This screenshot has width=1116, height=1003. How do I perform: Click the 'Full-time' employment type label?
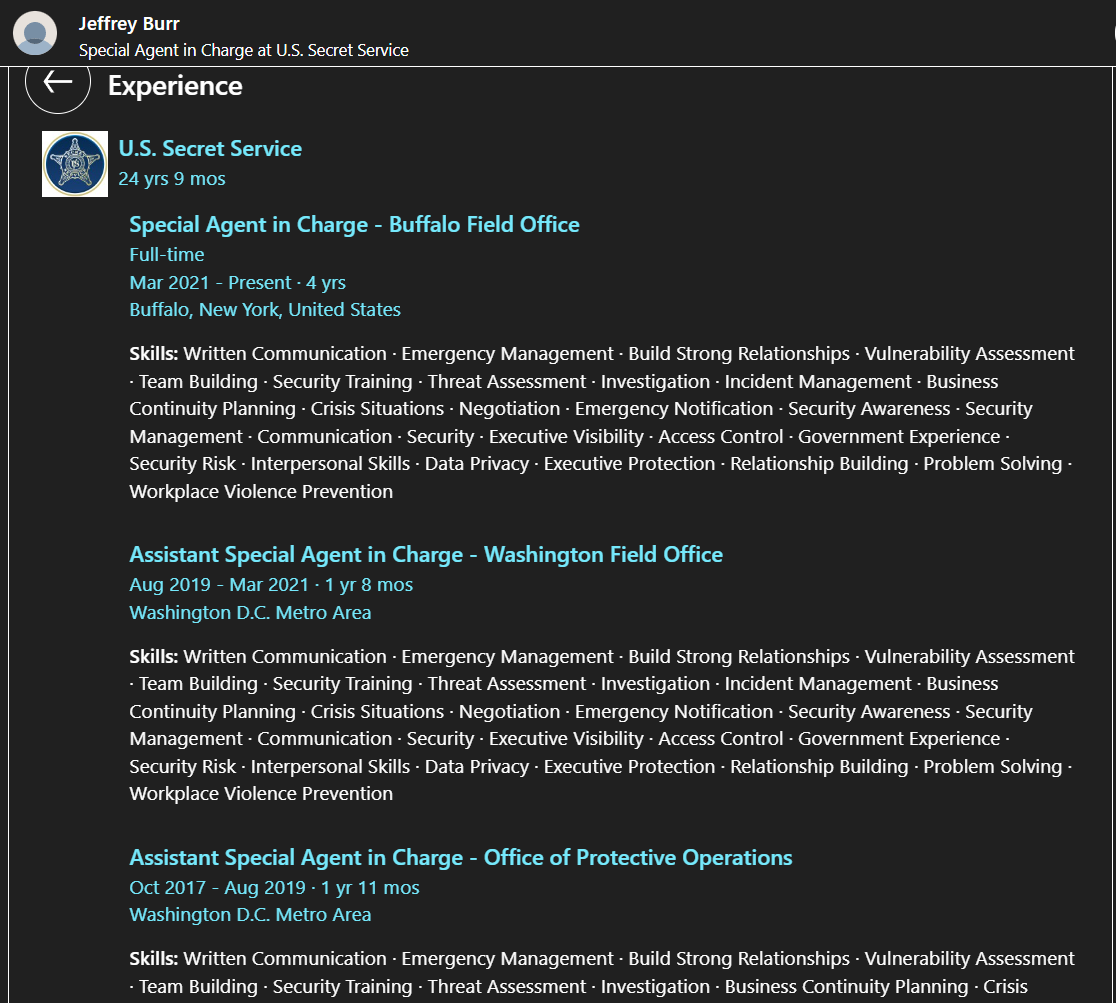(167, 255)
